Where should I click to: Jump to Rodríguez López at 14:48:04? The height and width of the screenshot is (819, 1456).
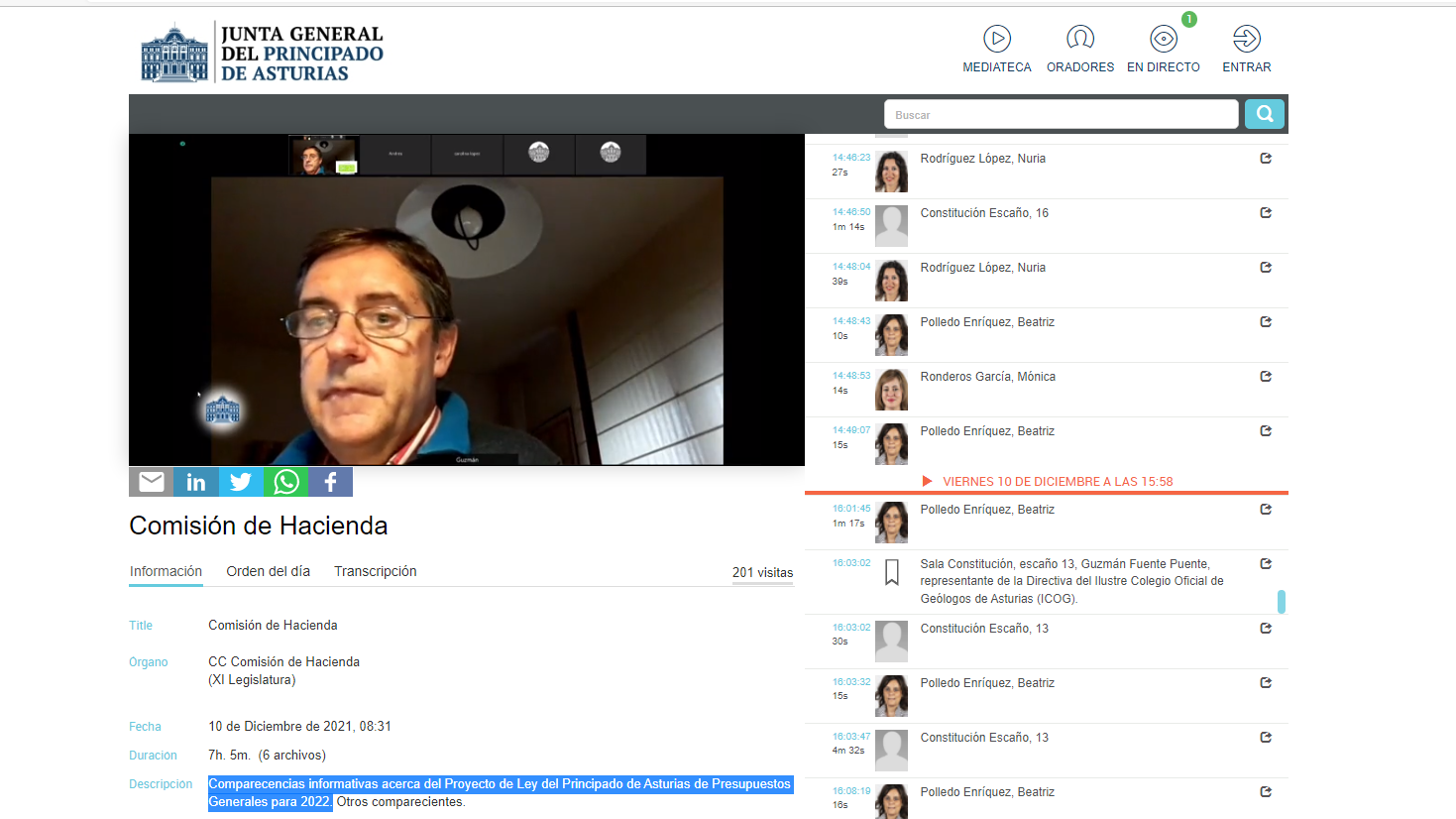[x=982, y=268]
